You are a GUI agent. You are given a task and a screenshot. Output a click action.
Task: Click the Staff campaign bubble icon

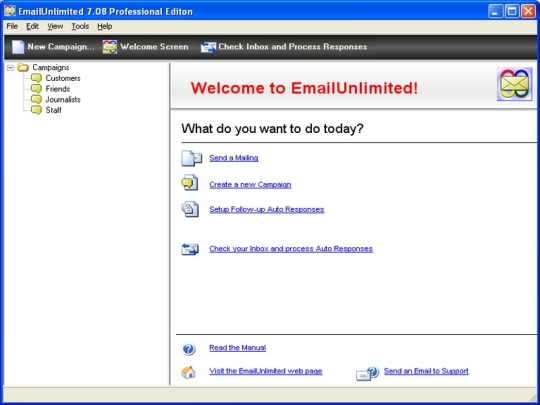(x=36, y=110)
